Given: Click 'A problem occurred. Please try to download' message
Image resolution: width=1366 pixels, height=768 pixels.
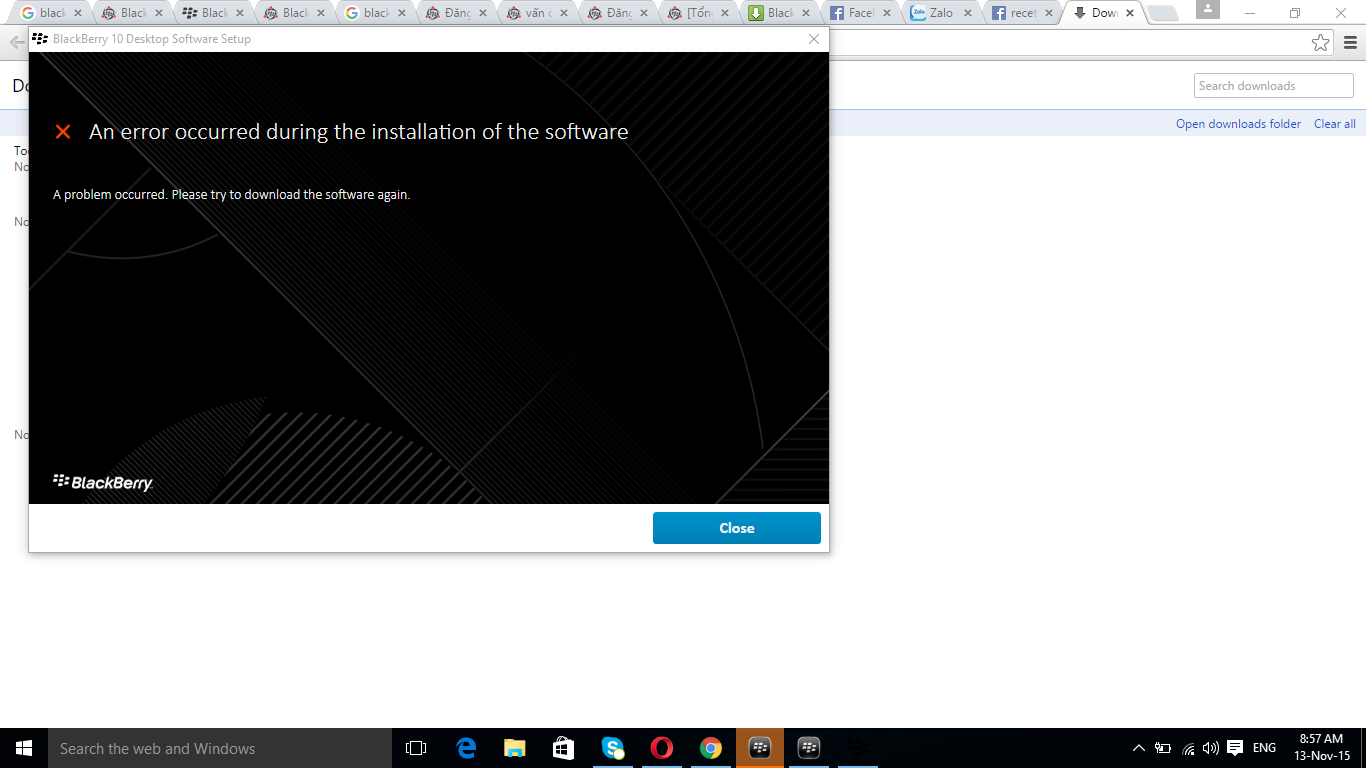Looking at the screenshot, I should click(x=232, y=194).
